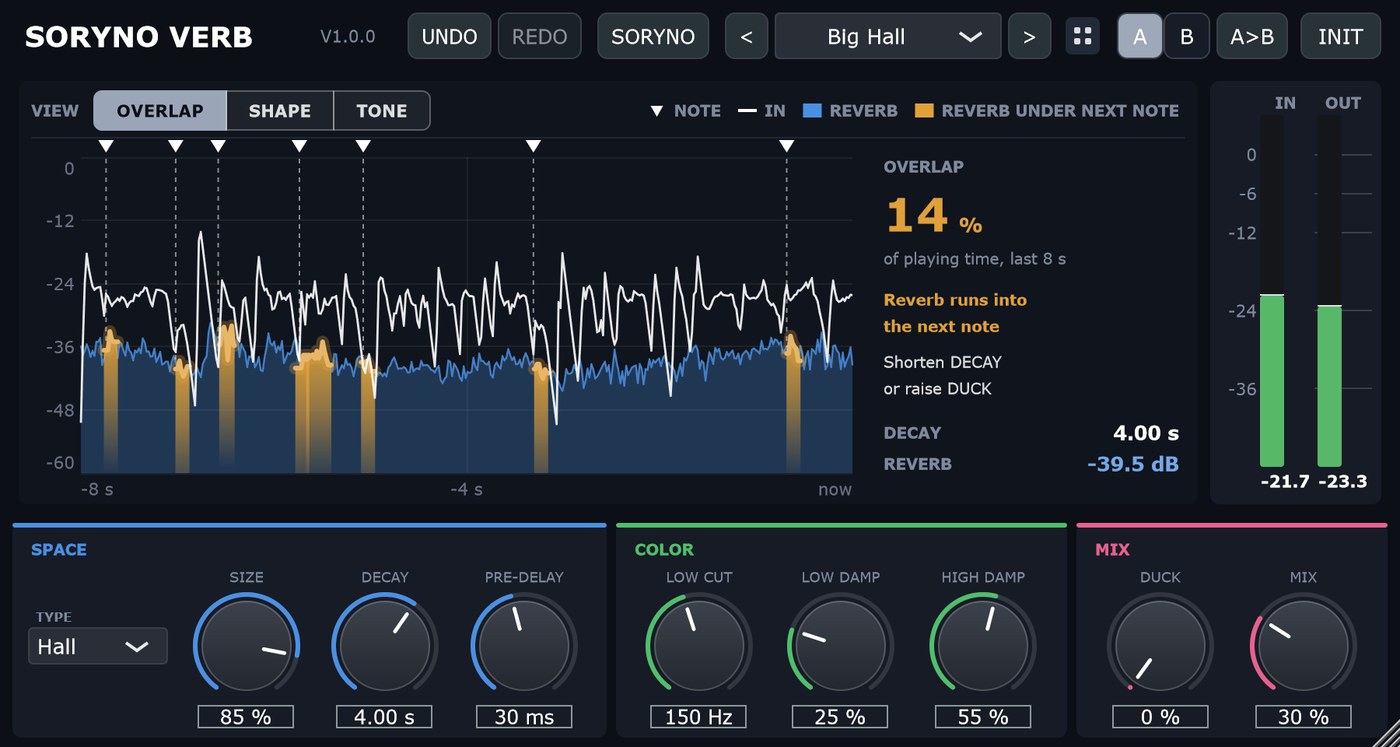Click the IN level meter bar
This screenshot has width=1400, height=747.
1272,290
